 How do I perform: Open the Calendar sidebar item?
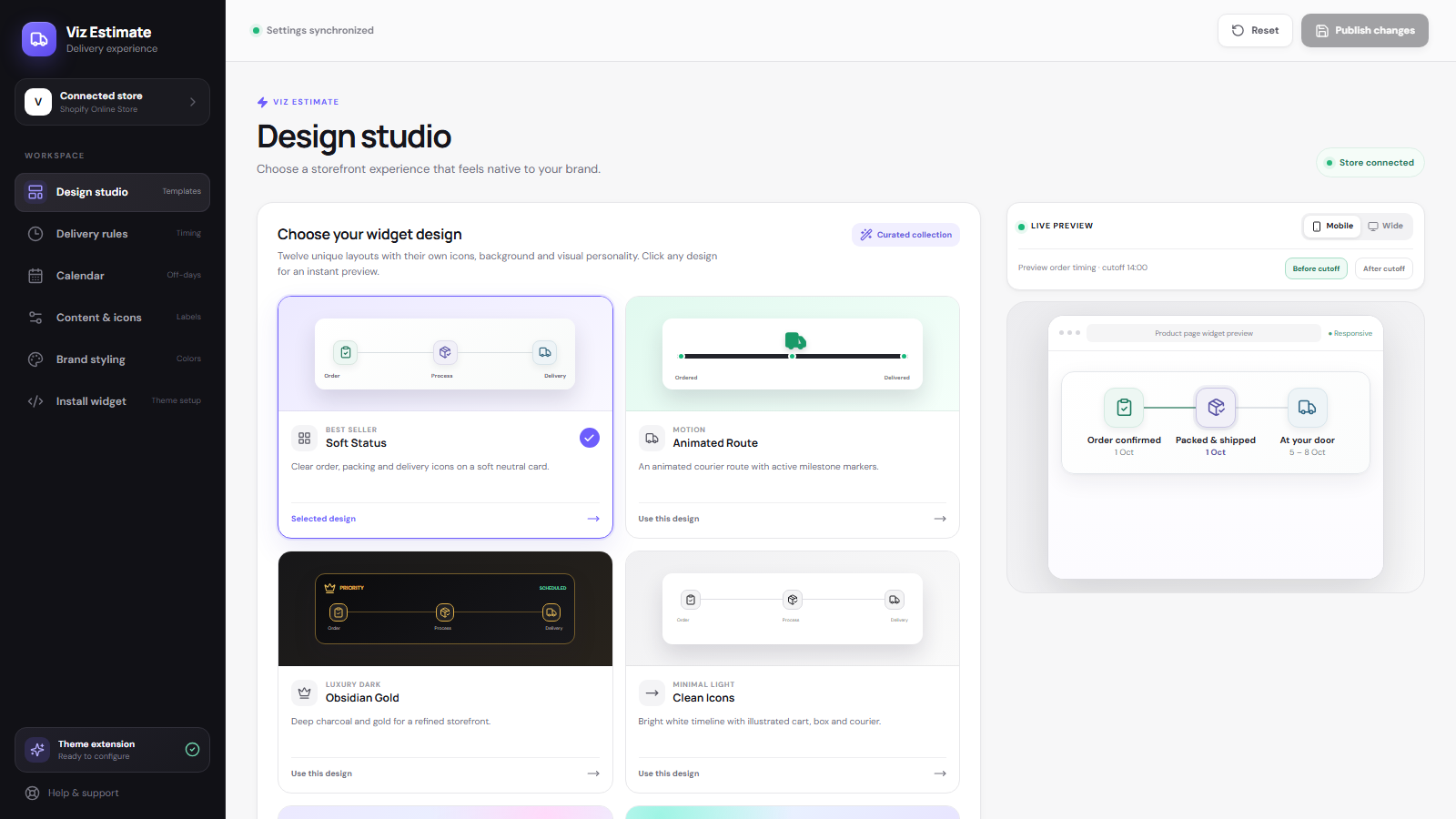(112, 276)
